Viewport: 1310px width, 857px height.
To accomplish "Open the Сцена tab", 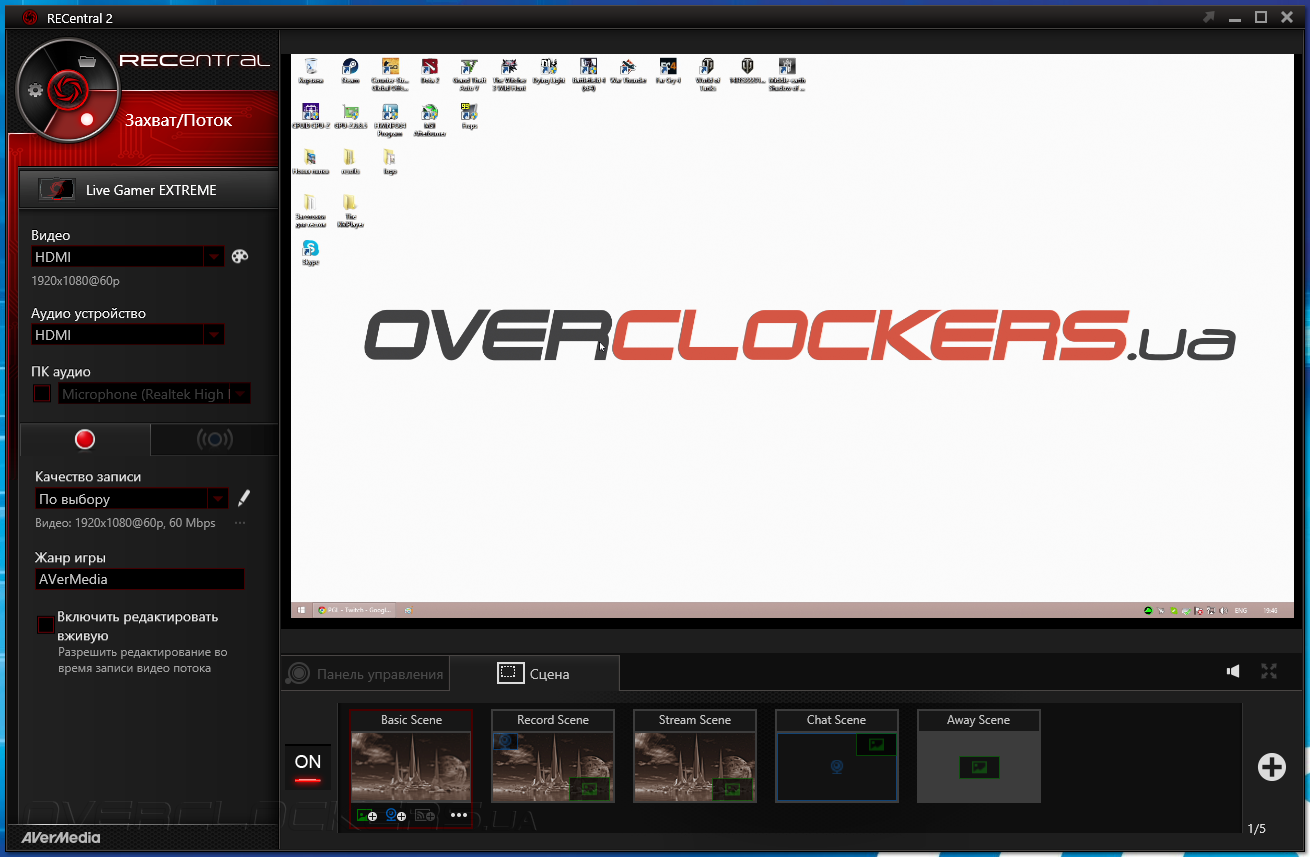I will click(534, 674).
